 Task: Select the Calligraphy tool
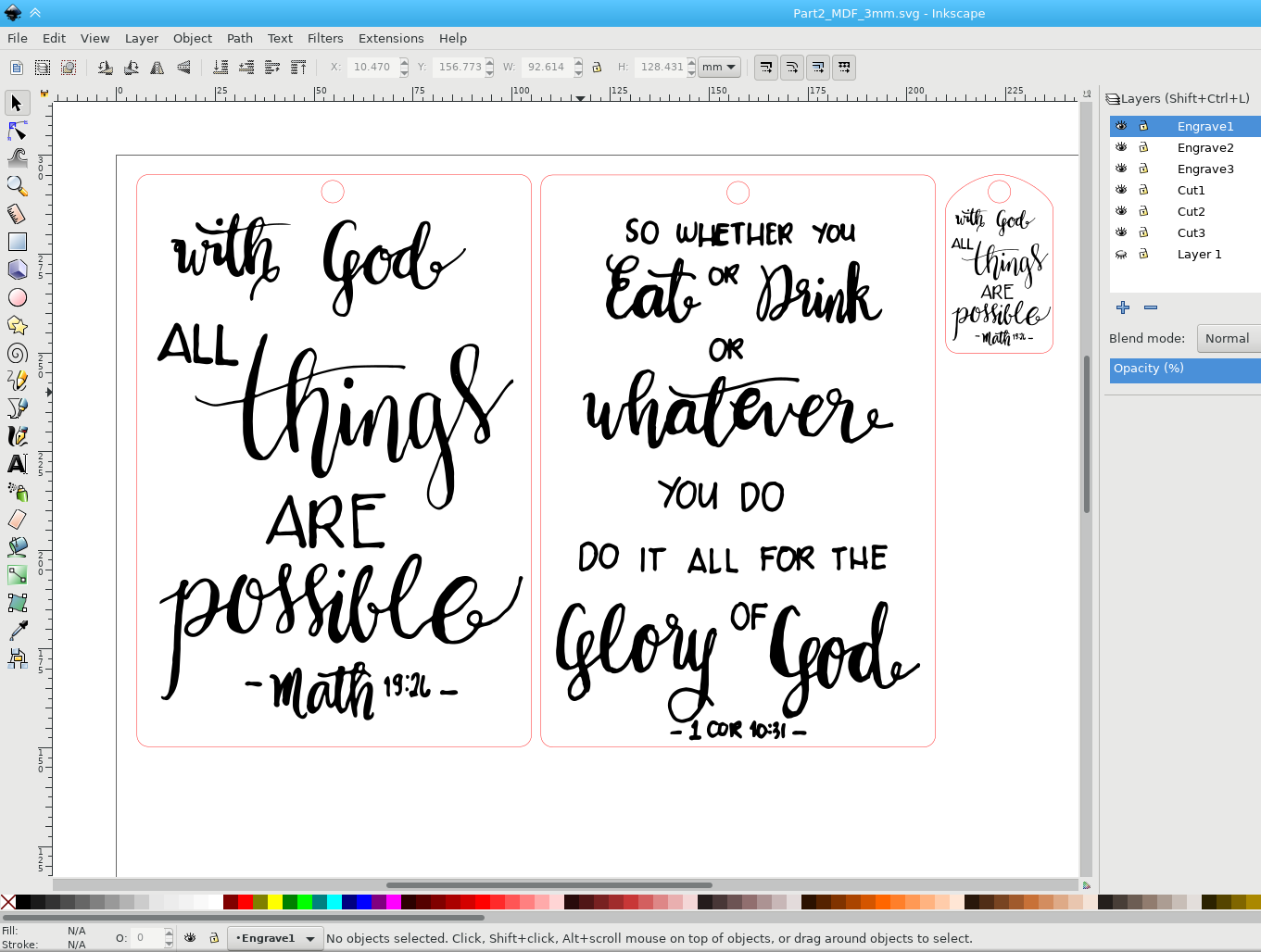pyautogui.click(x=17, y=436)
